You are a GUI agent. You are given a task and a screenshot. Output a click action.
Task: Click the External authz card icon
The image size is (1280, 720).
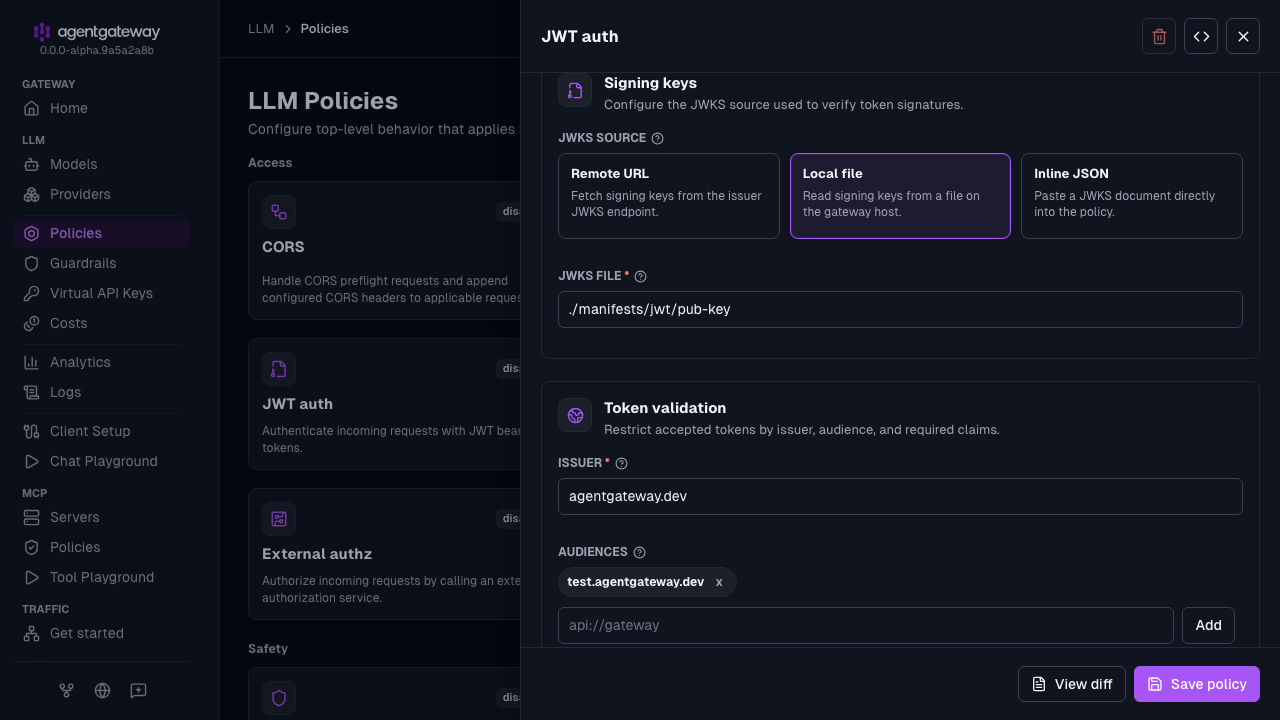click(x=279, y=519)
